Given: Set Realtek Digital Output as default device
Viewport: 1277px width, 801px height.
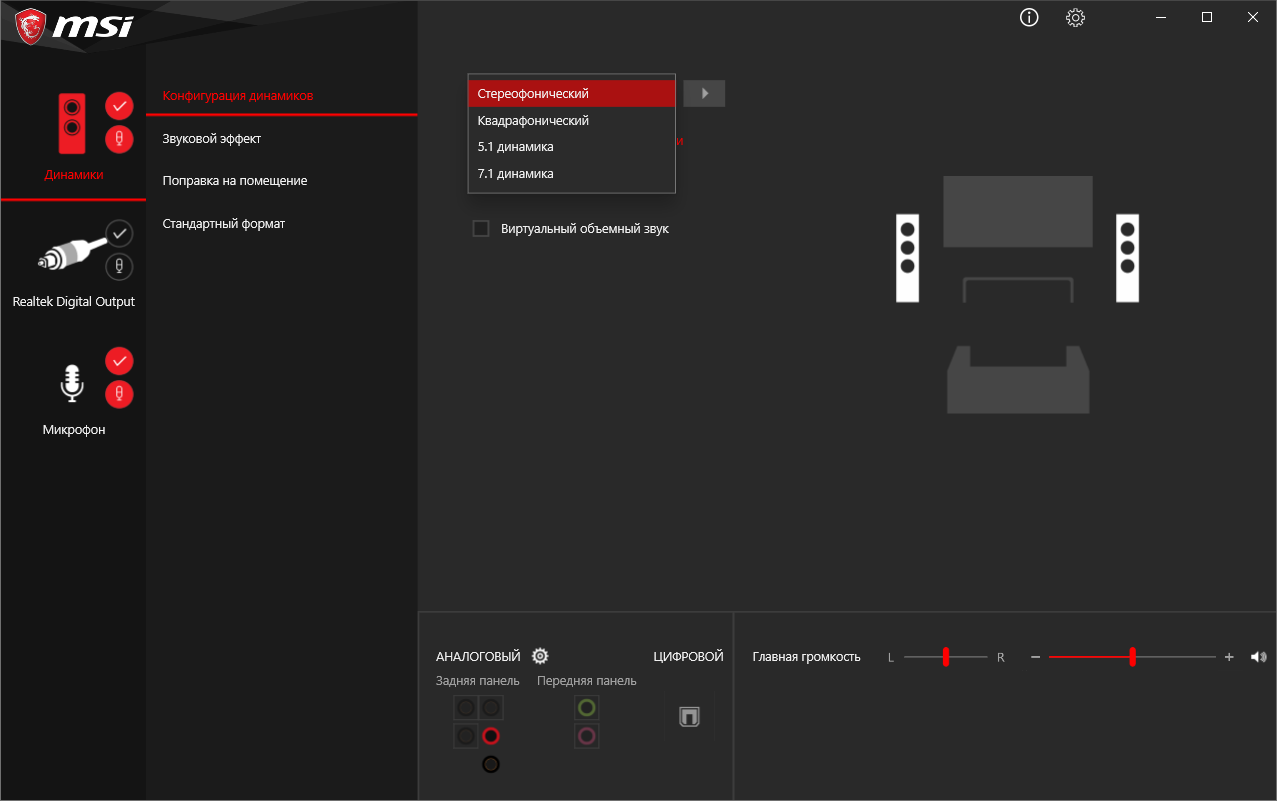Looking at the screenshot, I should coord(119,233).
